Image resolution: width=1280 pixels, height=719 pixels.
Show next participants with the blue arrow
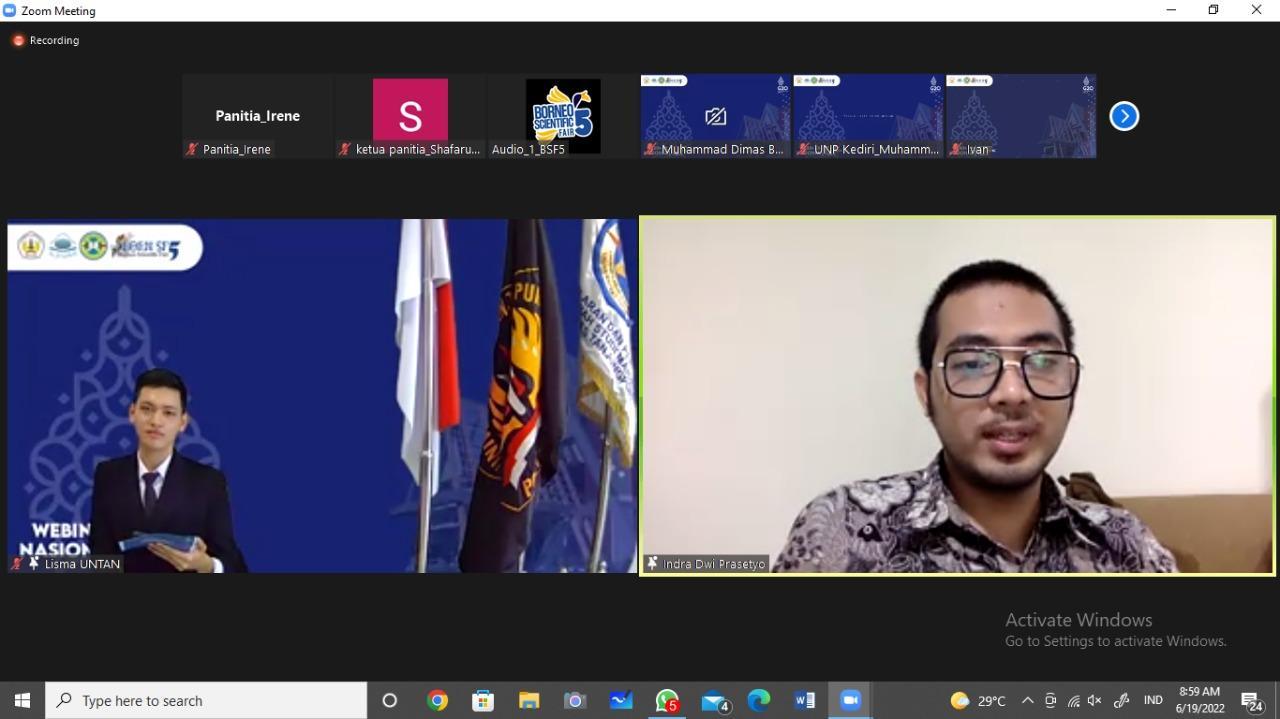(x=1124, y=116)
